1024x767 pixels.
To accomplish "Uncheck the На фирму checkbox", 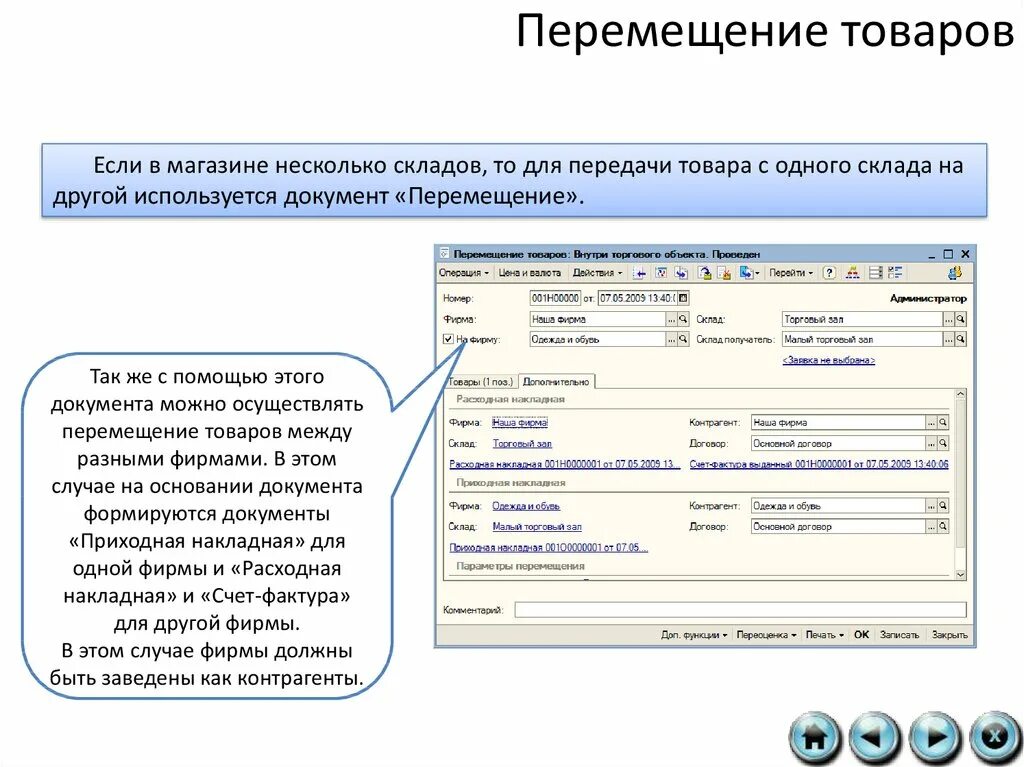I will [448, 339].
